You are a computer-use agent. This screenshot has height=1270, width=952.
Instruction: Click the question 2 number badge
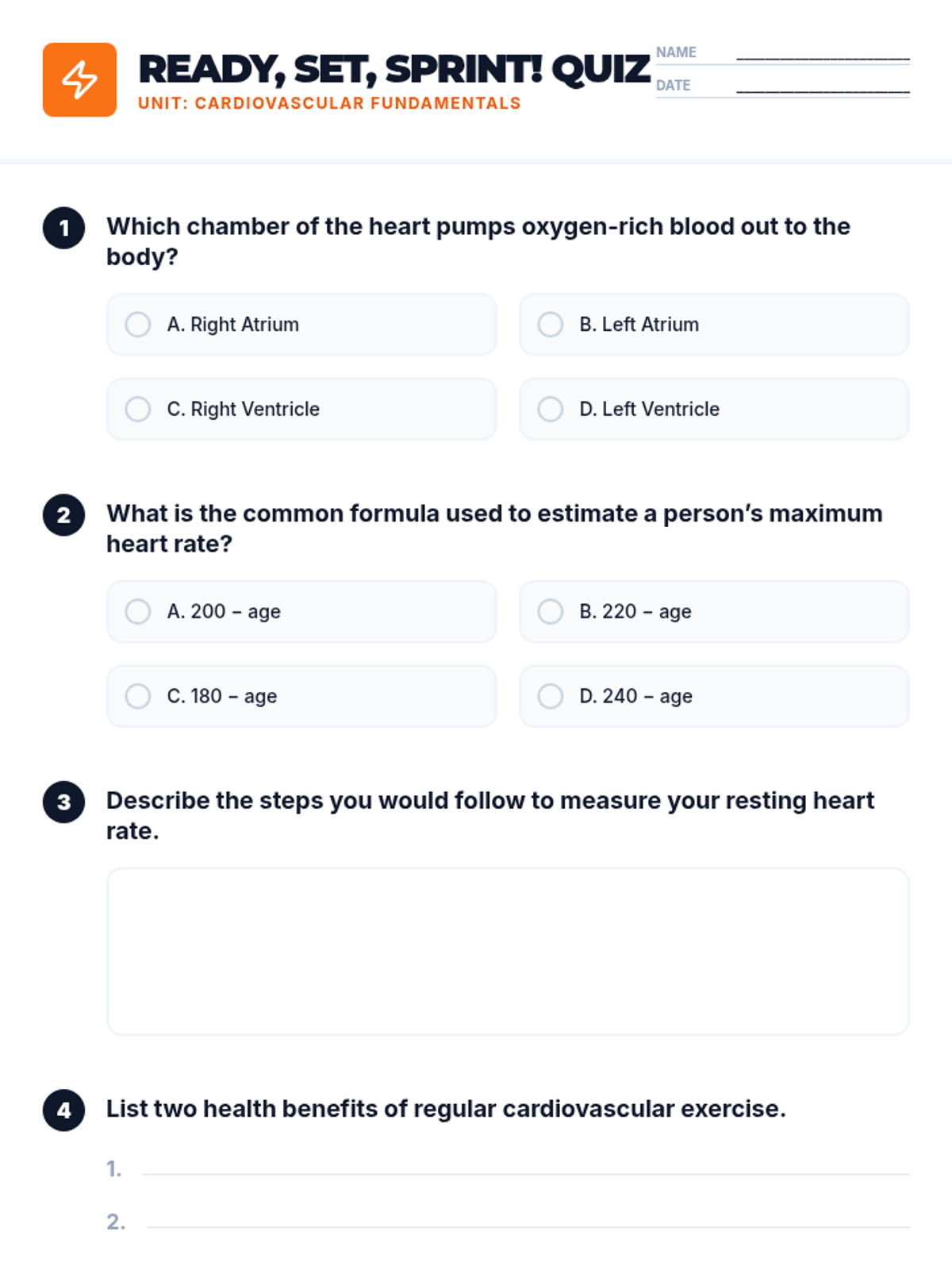(64, 515)
